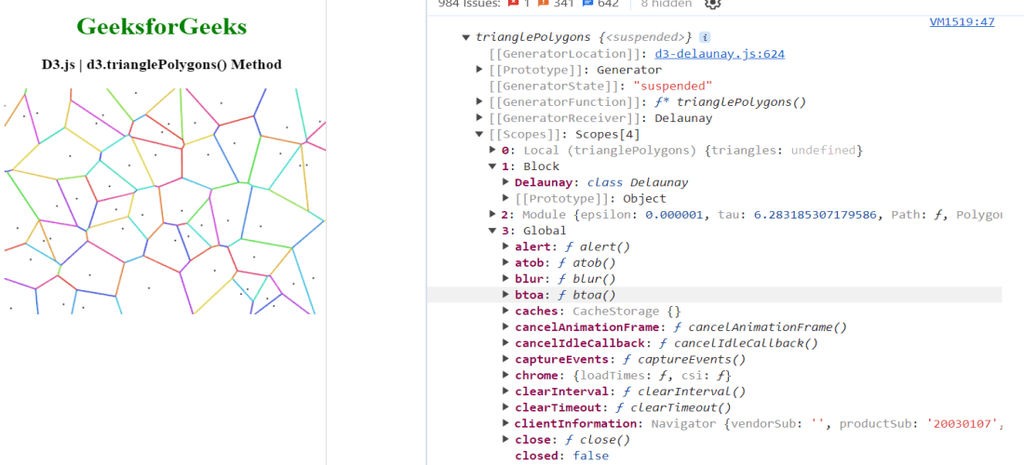Expand the clearInterval property
Viewport: 1024px width, 465px height.
(x=506, y=391)
